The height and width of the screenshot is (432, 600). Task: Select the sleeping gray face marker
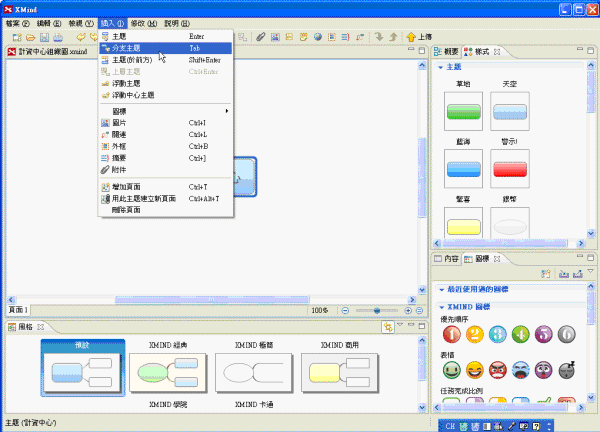tap(566, 370)
